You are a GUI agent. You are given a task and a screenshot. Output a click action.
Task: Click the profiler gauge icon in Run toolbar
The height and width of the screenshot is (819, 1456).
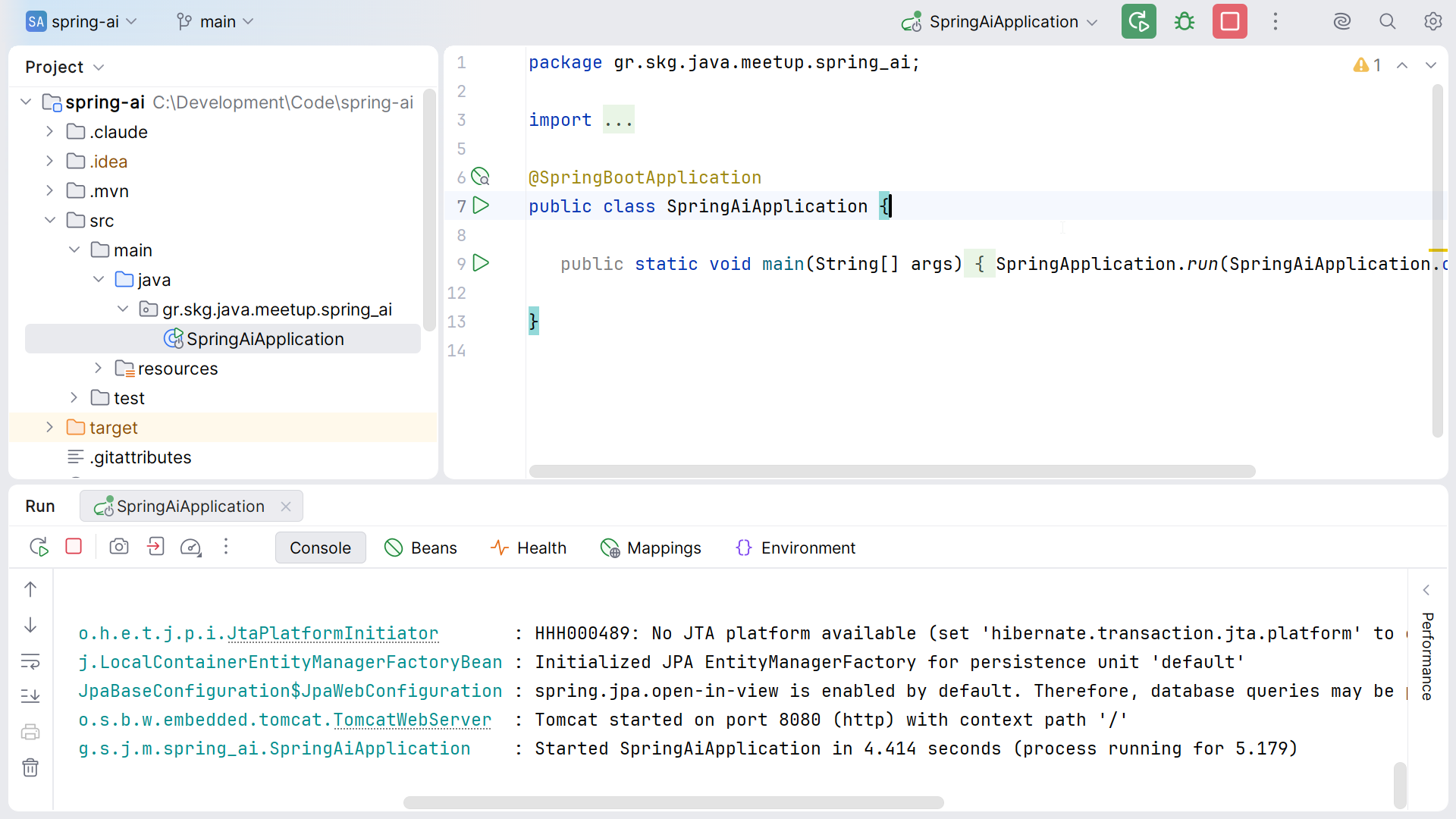point(191,547)
